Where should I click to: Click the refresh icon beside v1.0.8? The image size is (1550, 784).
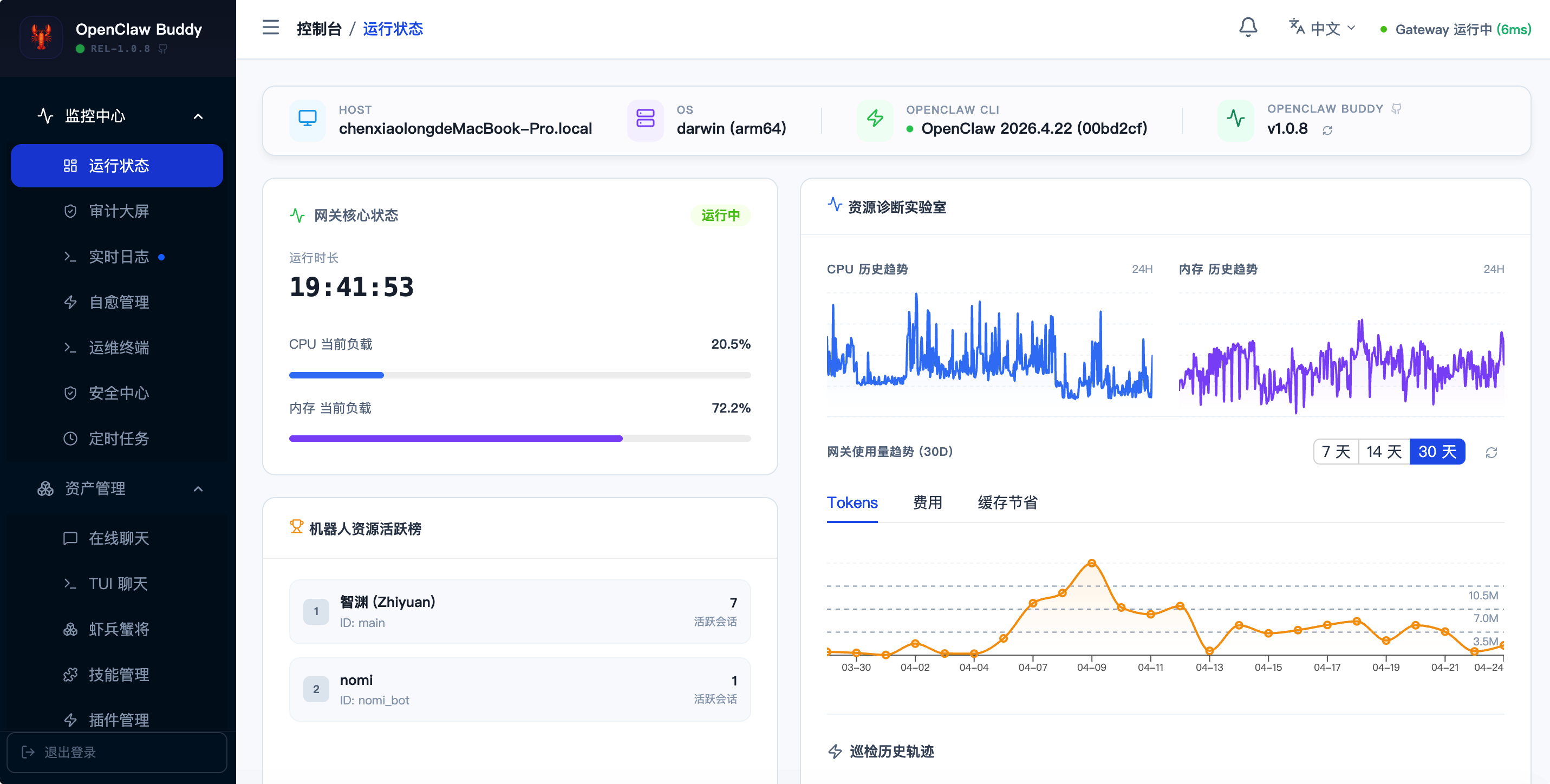[x=1327, y=130]
